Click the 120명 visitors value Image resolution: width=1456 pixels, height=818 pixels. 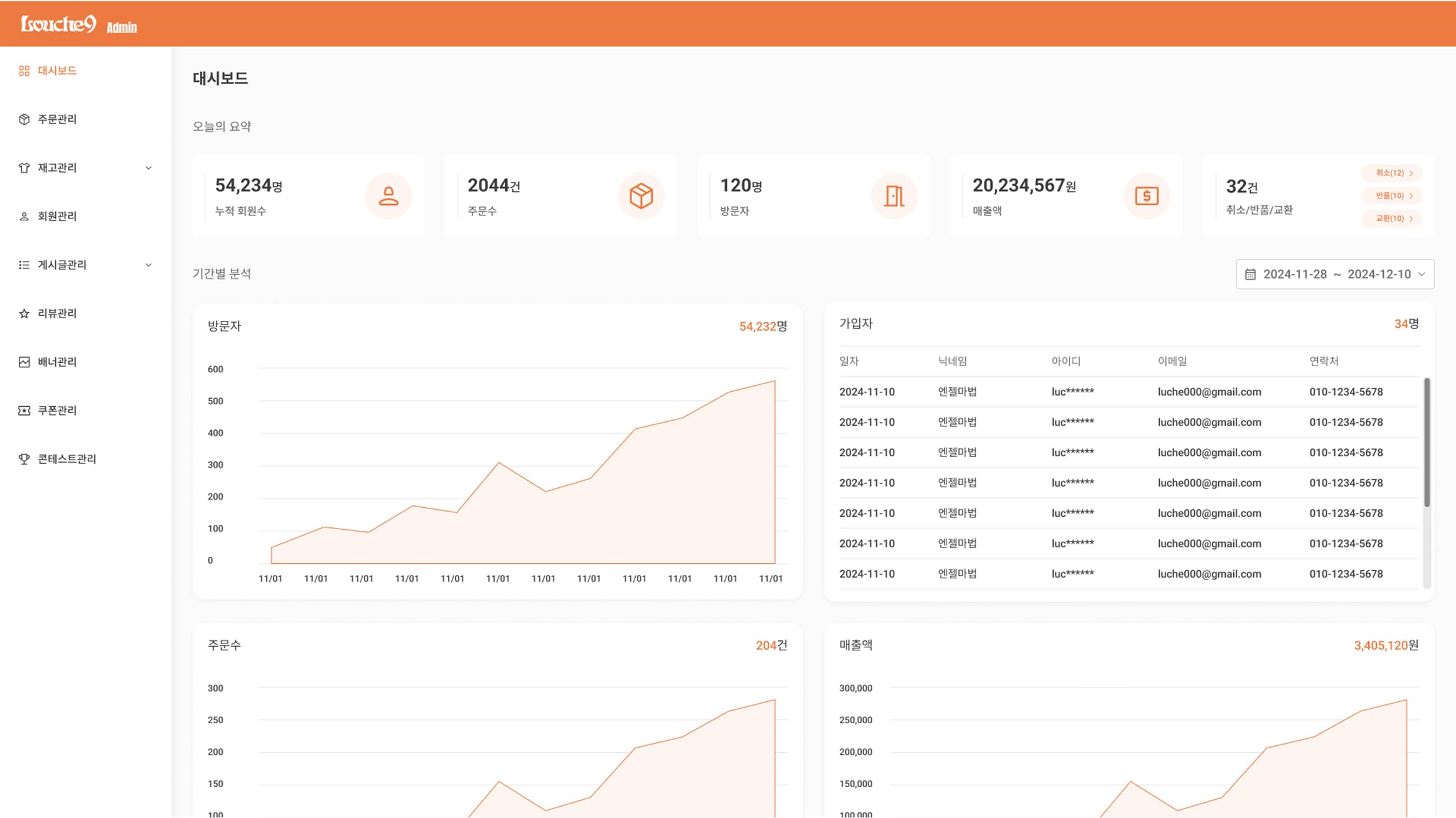click(x=741, y=186)
